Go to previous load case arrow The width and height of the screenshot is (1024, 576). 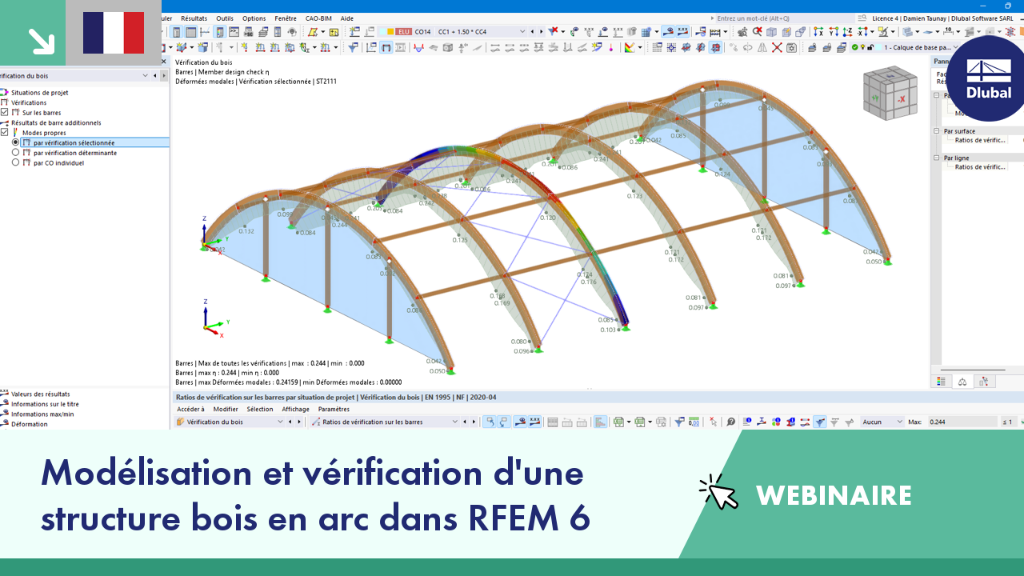(x=532, y=31)
